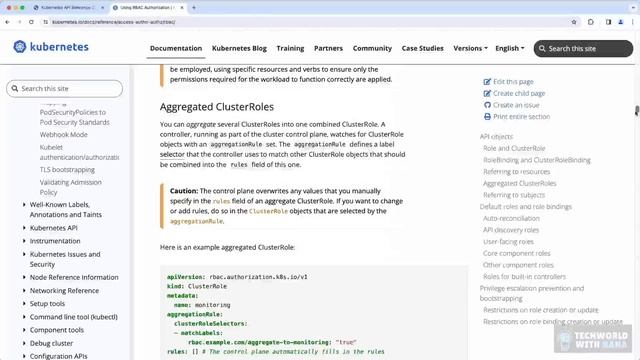Click the Kubernetes logo icon
640x360 pixels.
tap(20, 47)
